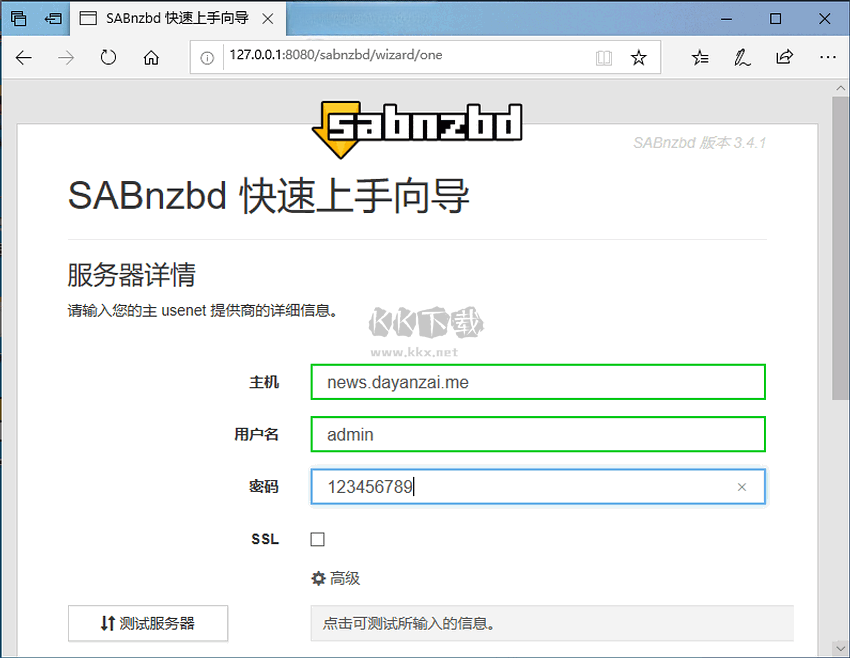Image resolution: width=850 pixels, height=658 pixels.
Task: Toggle reading view icon in address bar
Action: tap(603, 57)
